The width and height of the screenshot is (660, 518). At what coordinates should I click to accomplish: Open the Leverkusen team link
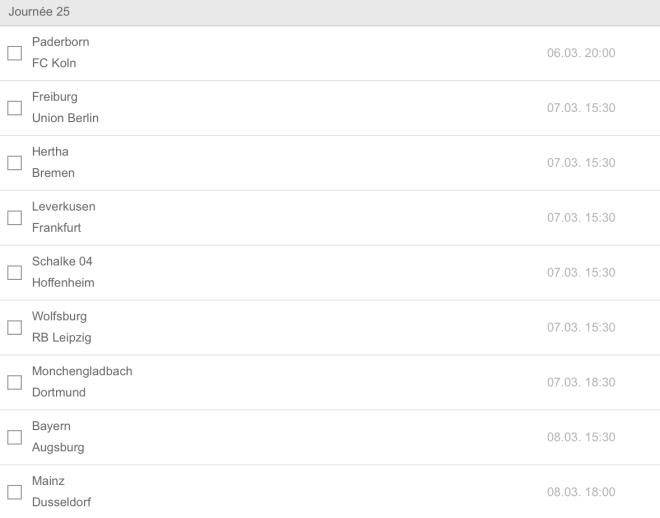coord(64,207)
